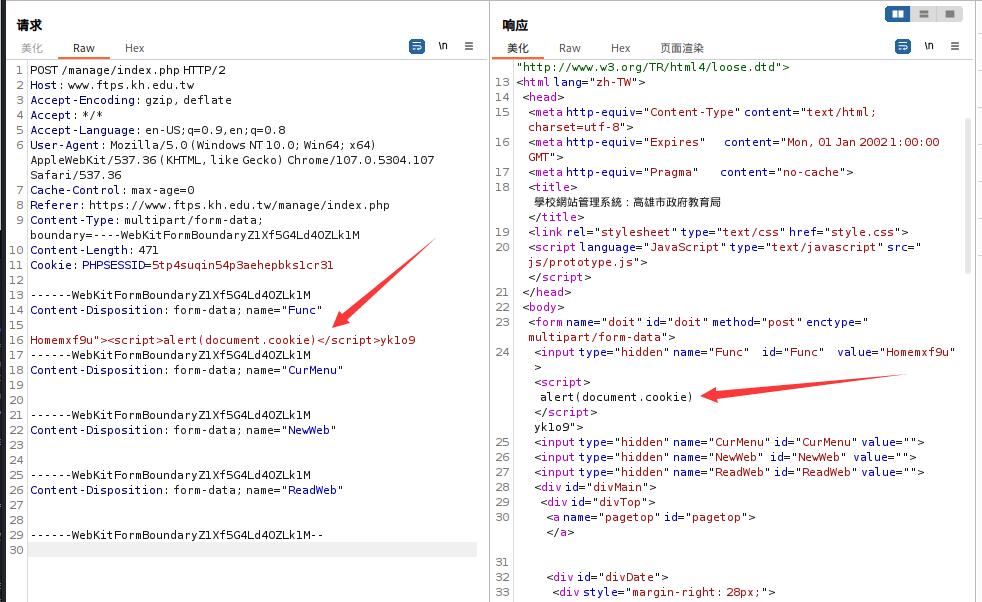Open the 页面渲染 response tab
The width and height of the screenshot is (982, 602).
pos(682,48)
